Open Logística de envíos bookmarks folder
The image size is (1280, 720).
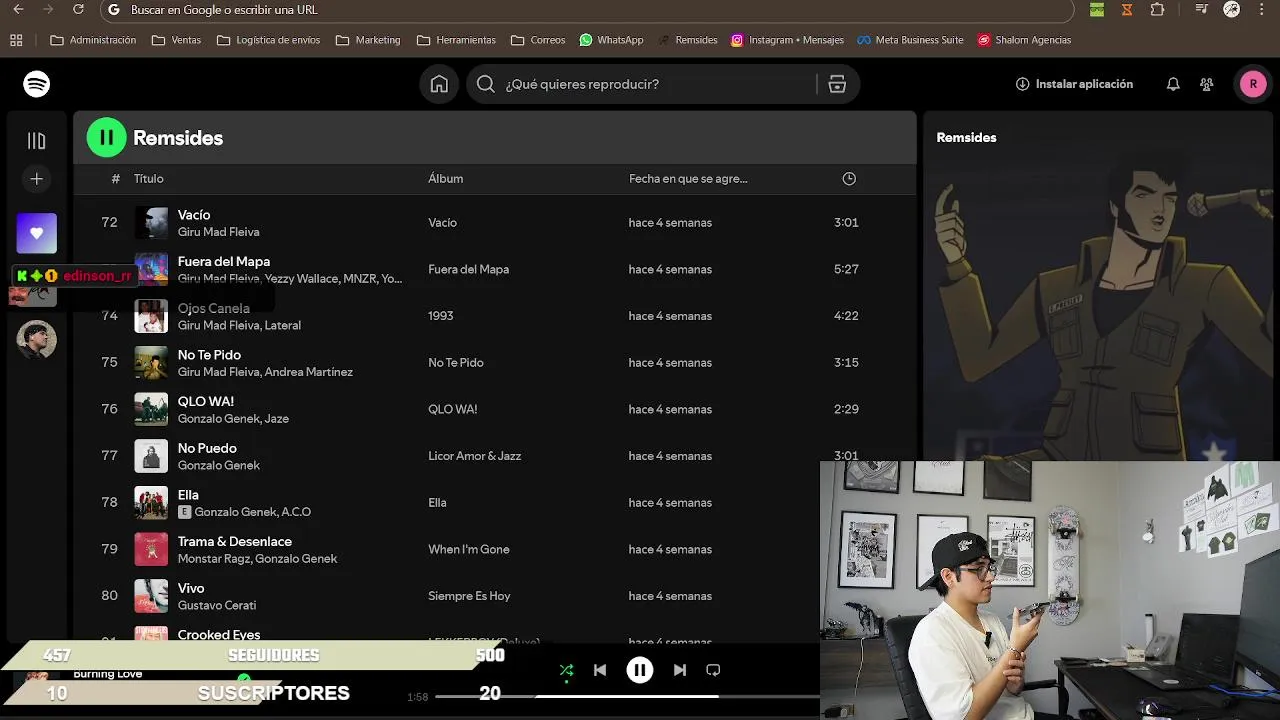(x=268, y=40)
